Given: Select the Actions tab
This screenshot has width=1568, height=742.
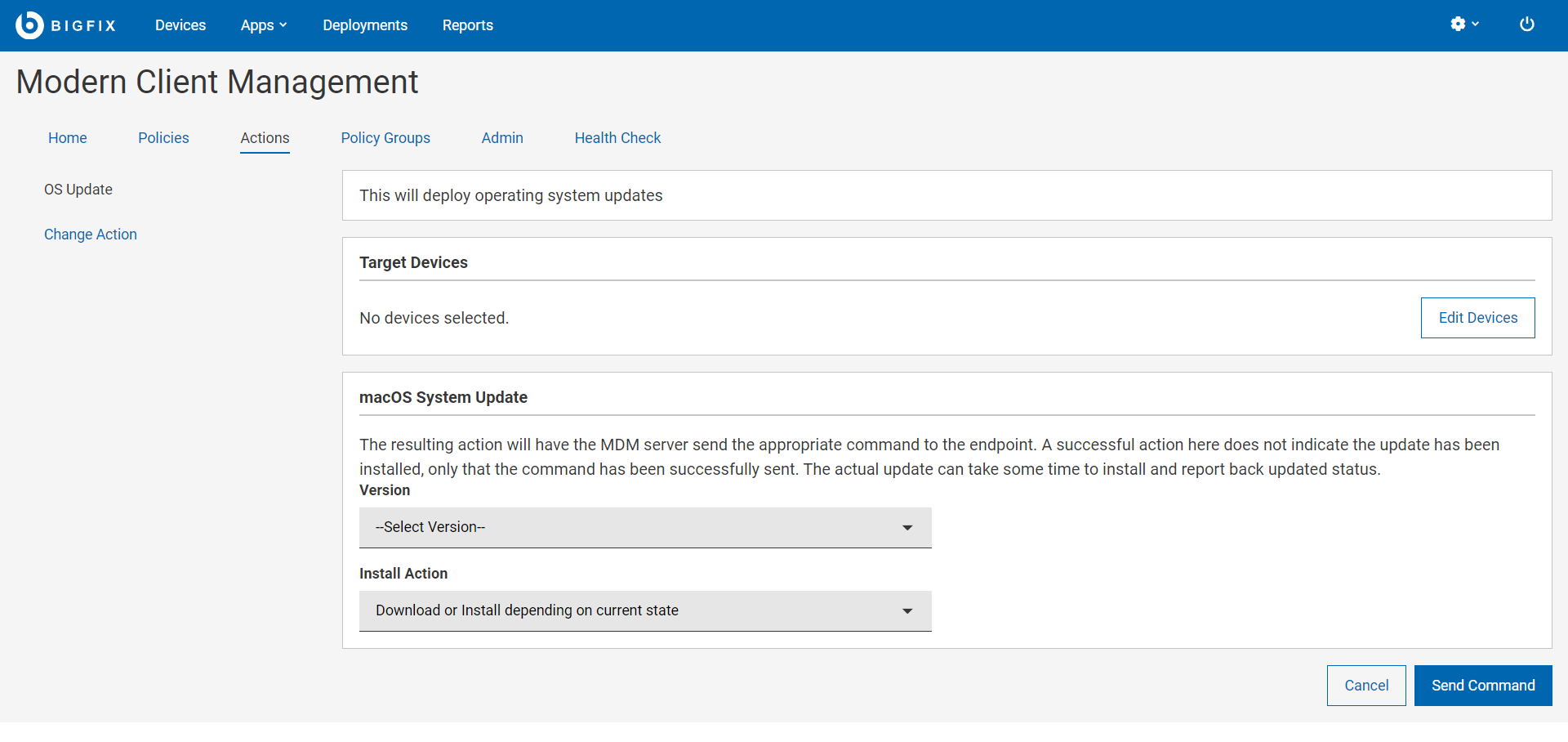Looking at the screenshot, I should click(265, 138).
